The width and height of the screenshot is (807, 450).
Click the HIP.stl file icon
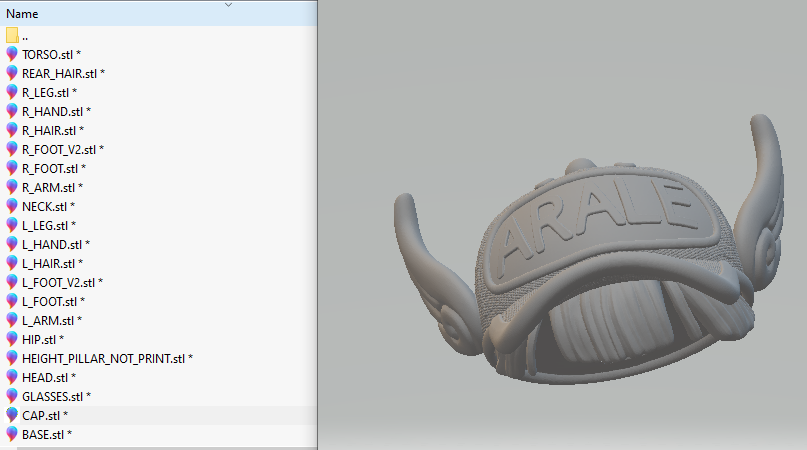[12, 340]
